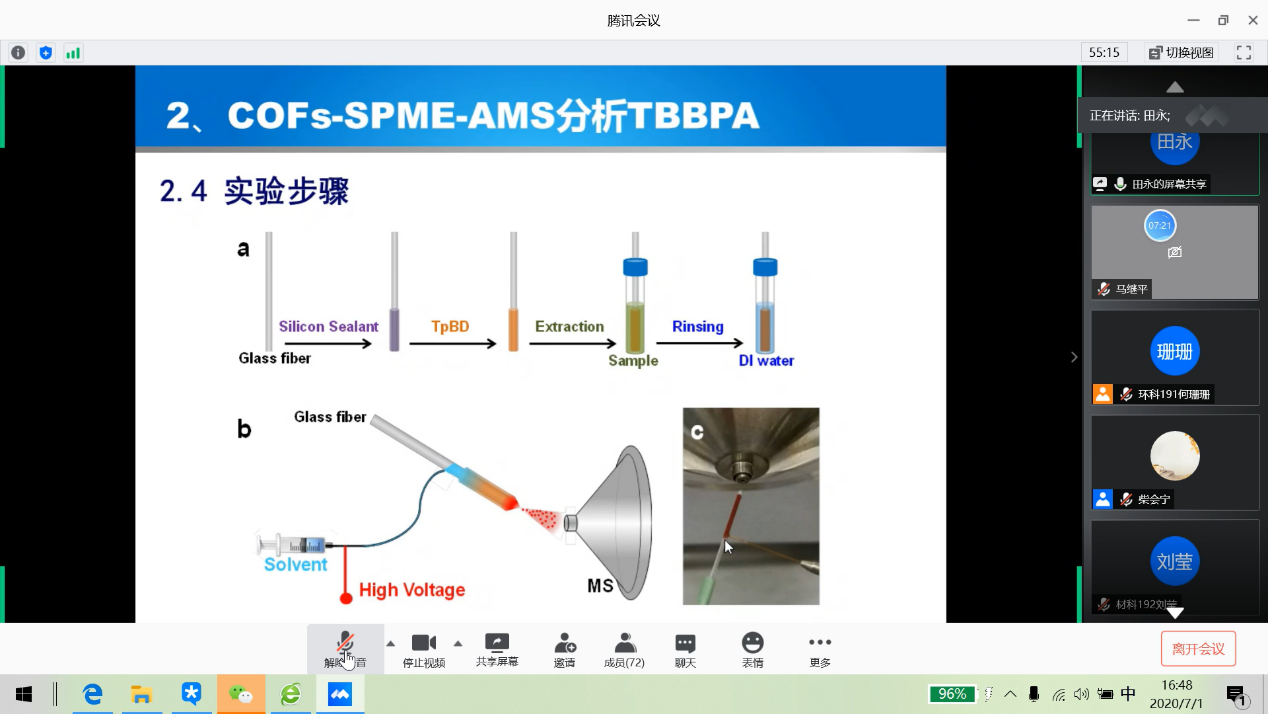Click the 切换视图 switch view button
Image resolution: width=1268 pixels, height=714 pixels.
(1181, 53)
